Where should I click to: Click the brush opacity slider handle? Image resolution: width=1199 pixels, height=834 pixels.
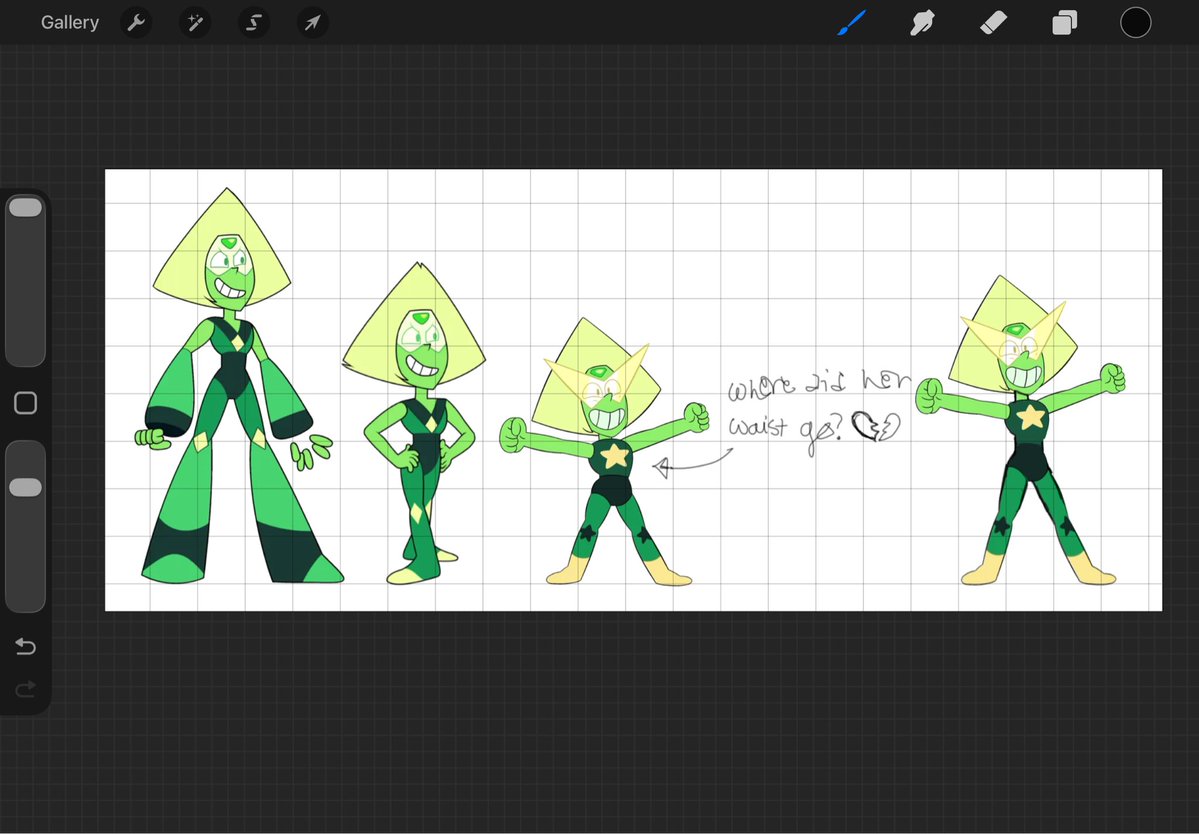tap(25, 488)
